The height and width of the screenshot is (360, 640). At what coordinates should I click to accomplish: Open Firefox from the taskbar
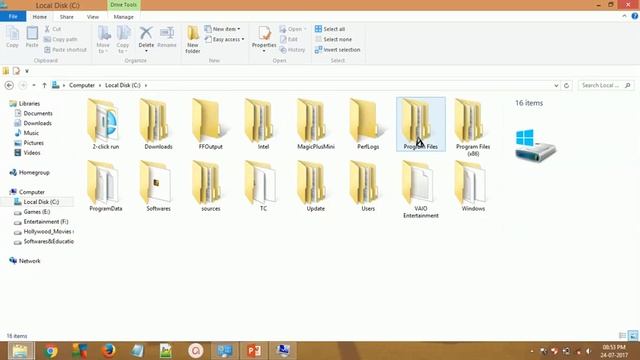(x=108, y=351)
